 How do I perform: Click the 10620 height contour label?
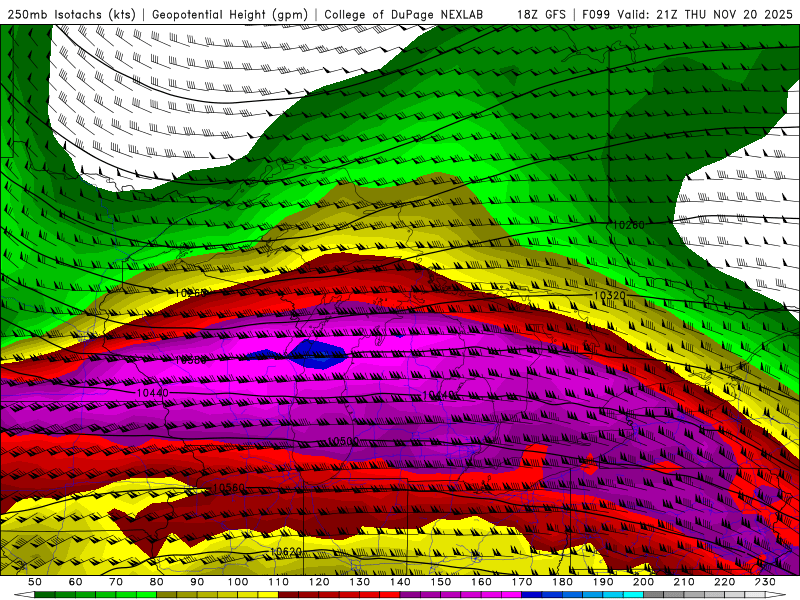[x=285, y=552]
